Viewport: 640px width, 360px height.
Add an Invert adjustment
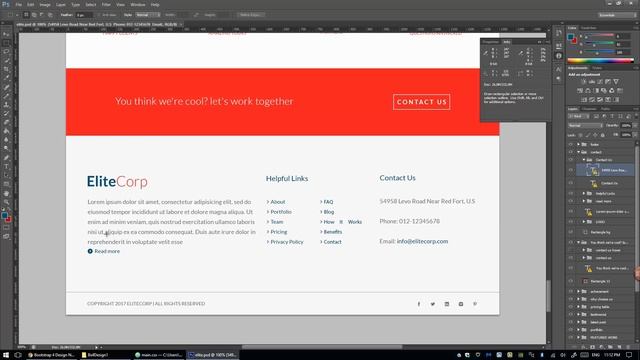pos(584,100)
